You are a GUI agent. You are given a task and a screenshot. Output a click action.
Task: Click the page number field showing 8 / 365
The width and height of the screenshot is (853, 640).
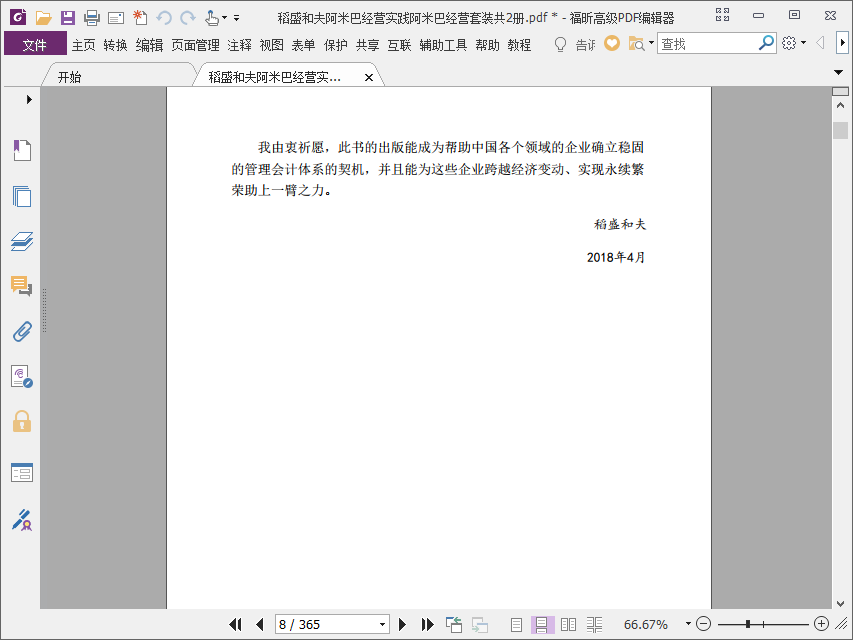coord(325,624)
